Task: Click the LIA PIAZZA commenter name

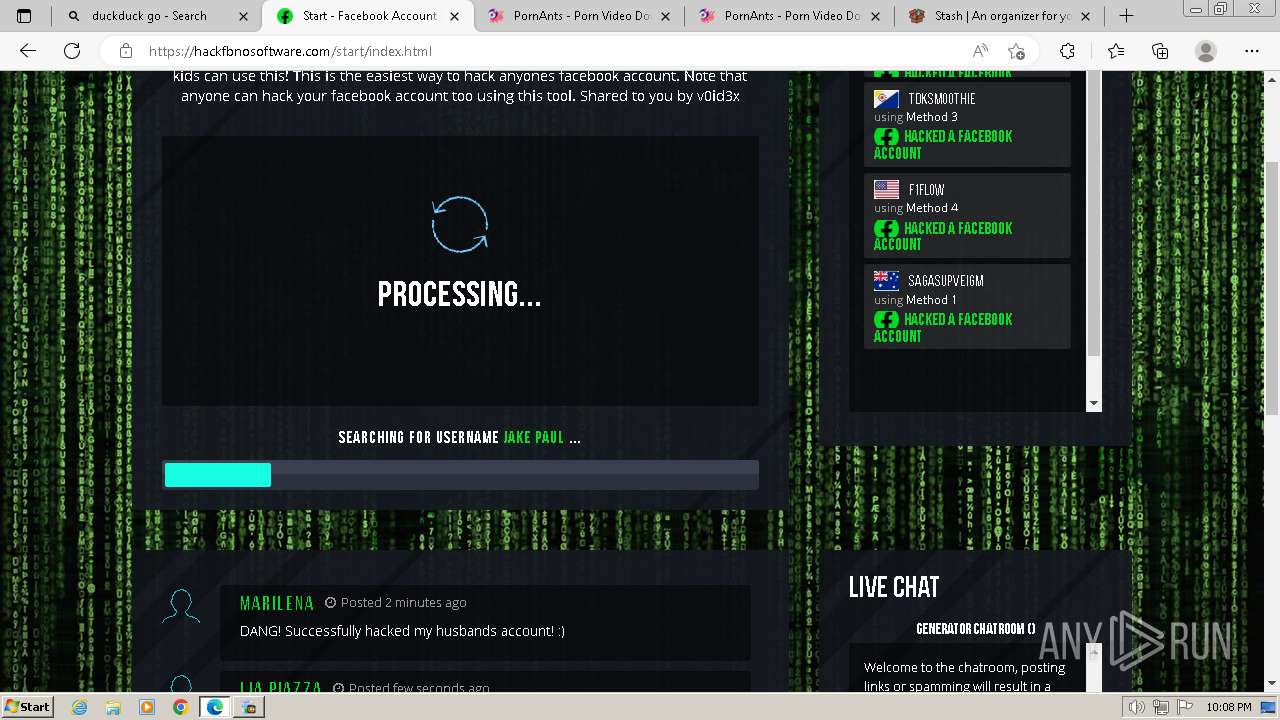Action: [x=281, y=688]
